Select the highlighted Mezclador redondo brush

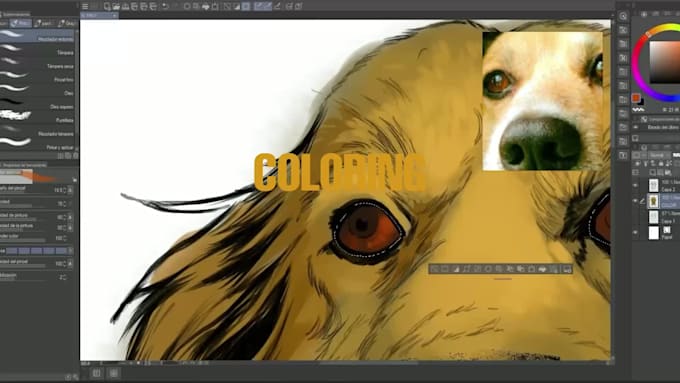tap(38, 37)
